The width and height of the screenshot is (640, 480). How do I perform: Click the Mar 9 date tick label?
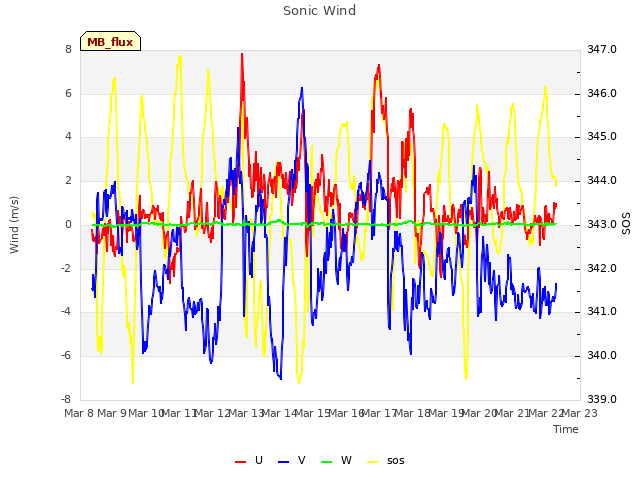coord(112,413)
